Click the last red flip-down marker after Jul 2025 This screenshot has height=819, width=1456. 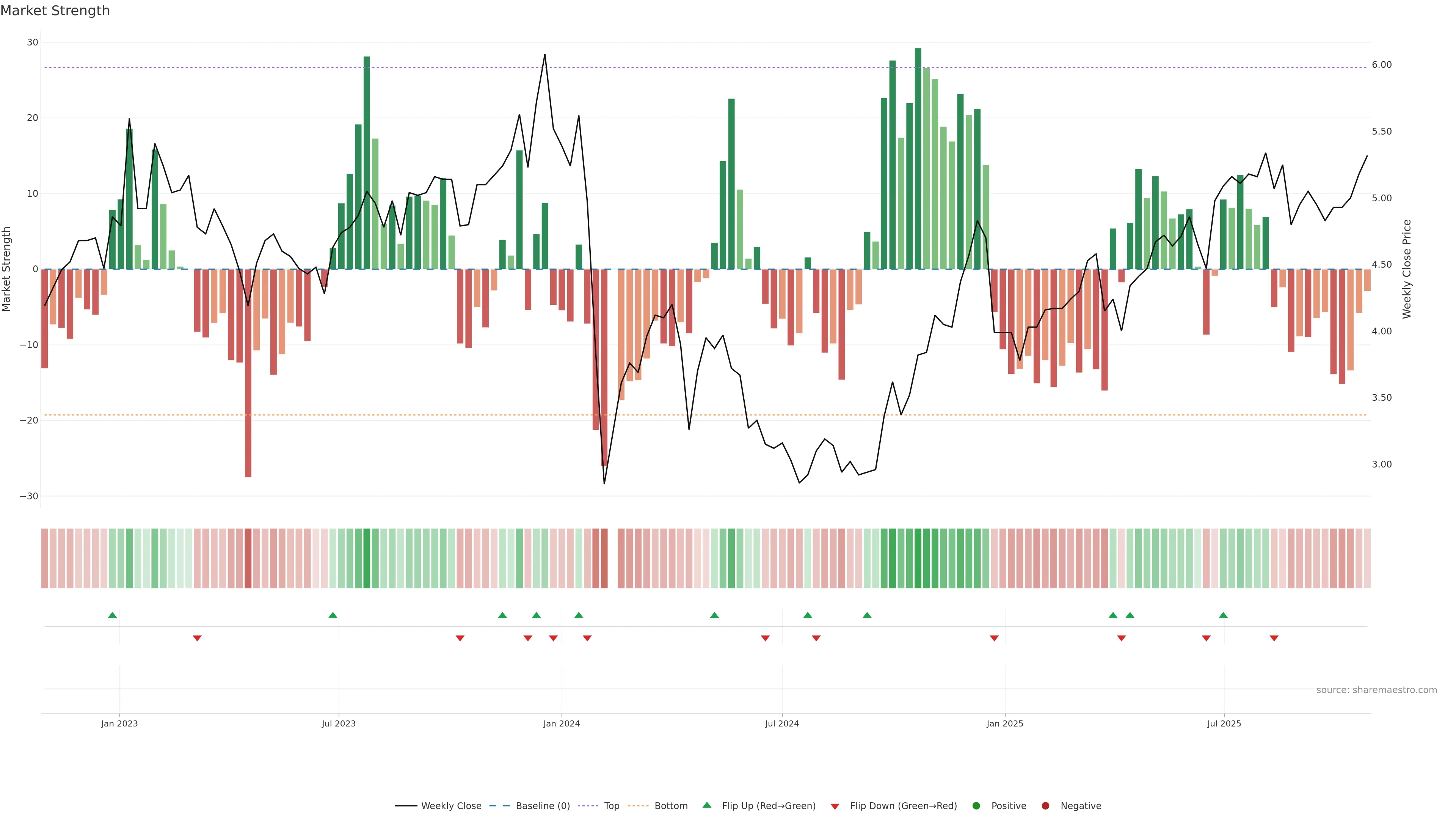(x=1274, y=638)
